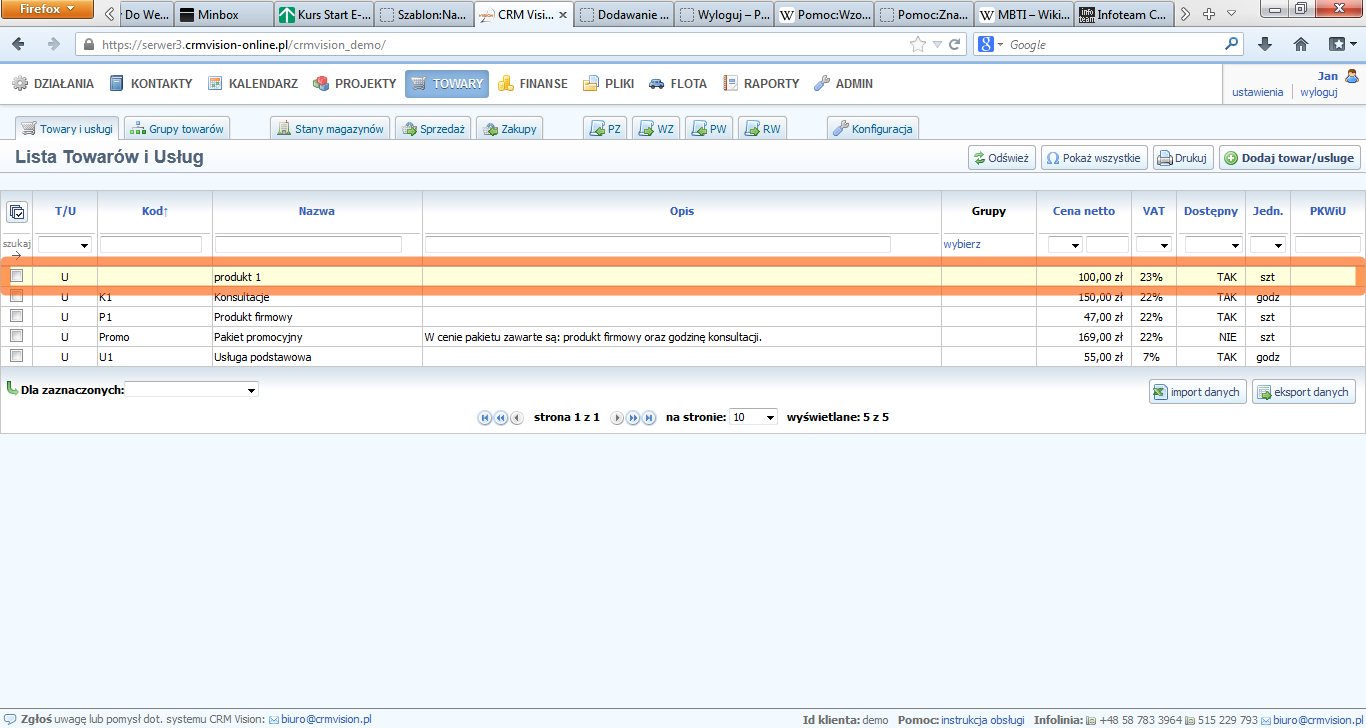Click the 'Dodaj towar/usługę' button

coord(1289,158)
